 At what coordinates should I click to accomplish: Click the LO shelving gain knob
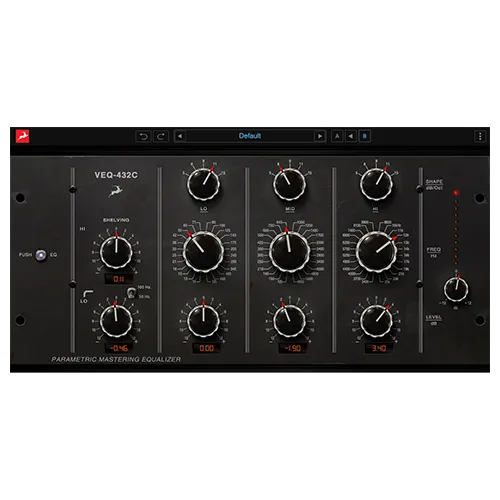(116, 321)
